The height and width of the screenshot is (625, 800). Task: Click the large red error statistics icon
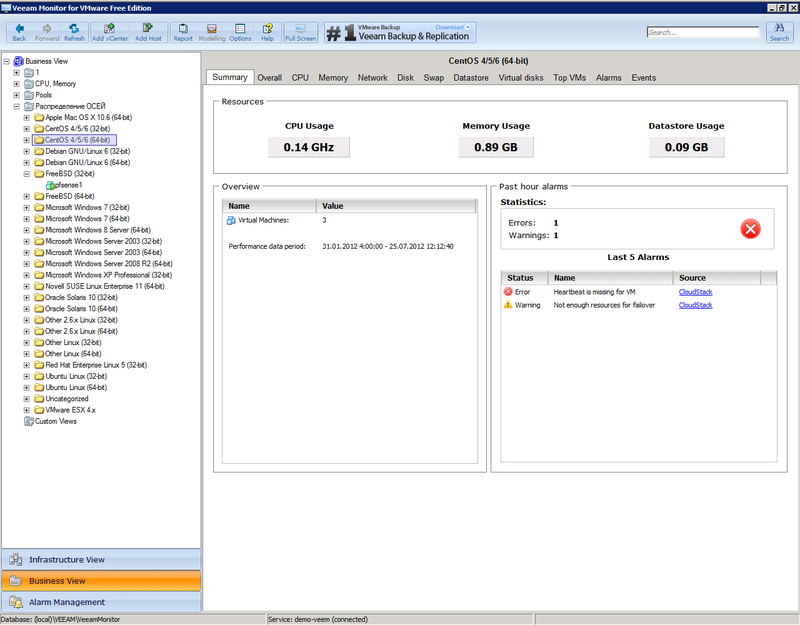tap(751, 229)
